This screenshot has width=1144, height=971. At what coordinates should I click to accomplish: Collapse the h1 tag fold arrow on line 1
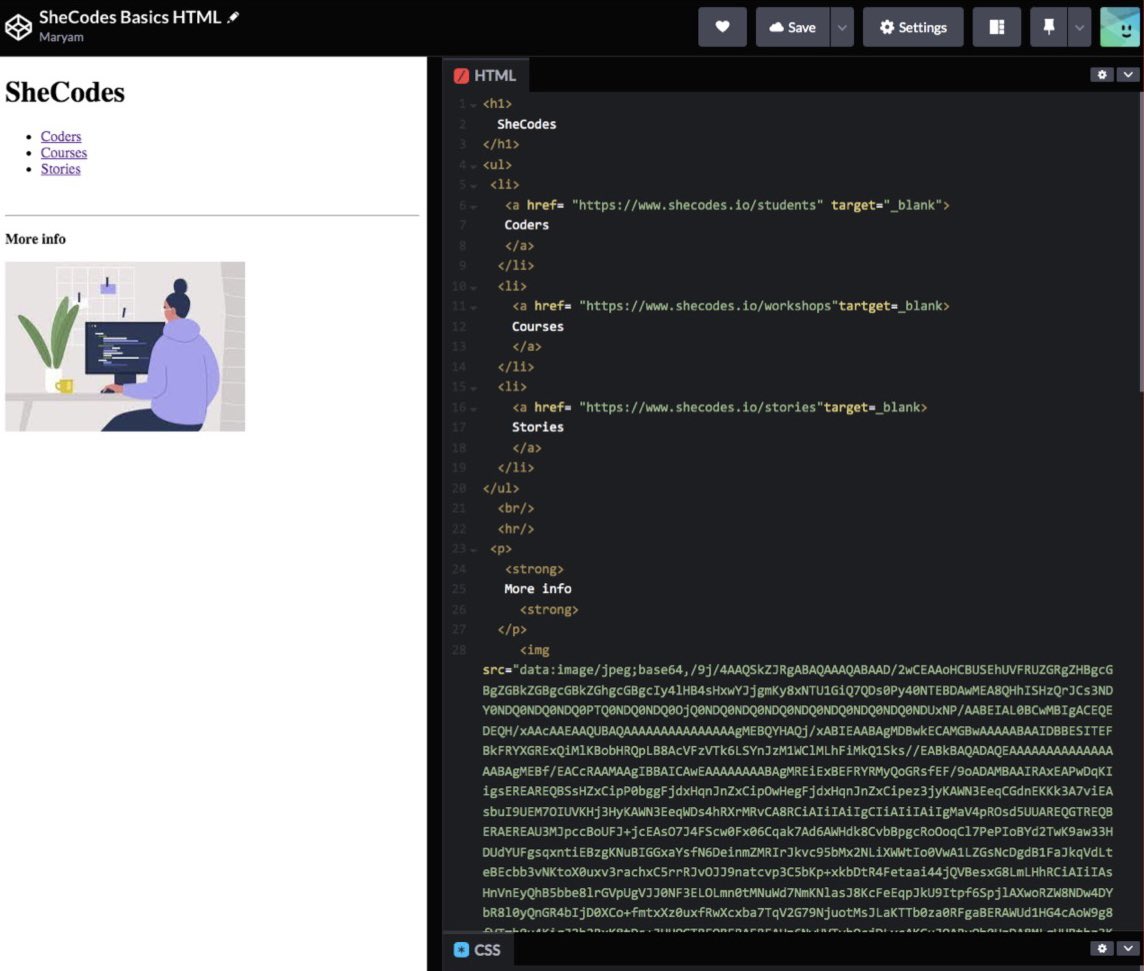tap(473, 105)
